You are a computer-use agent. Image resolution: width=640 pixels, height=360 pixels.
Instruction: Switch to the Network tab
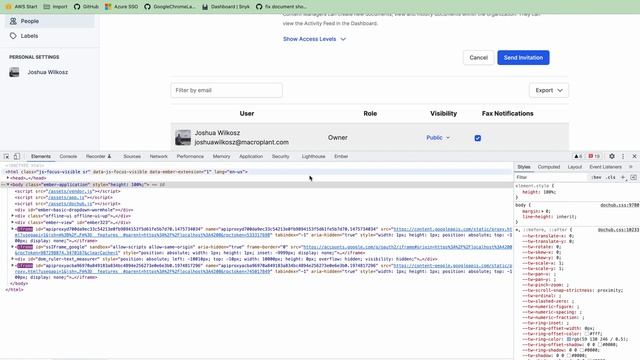158,156
